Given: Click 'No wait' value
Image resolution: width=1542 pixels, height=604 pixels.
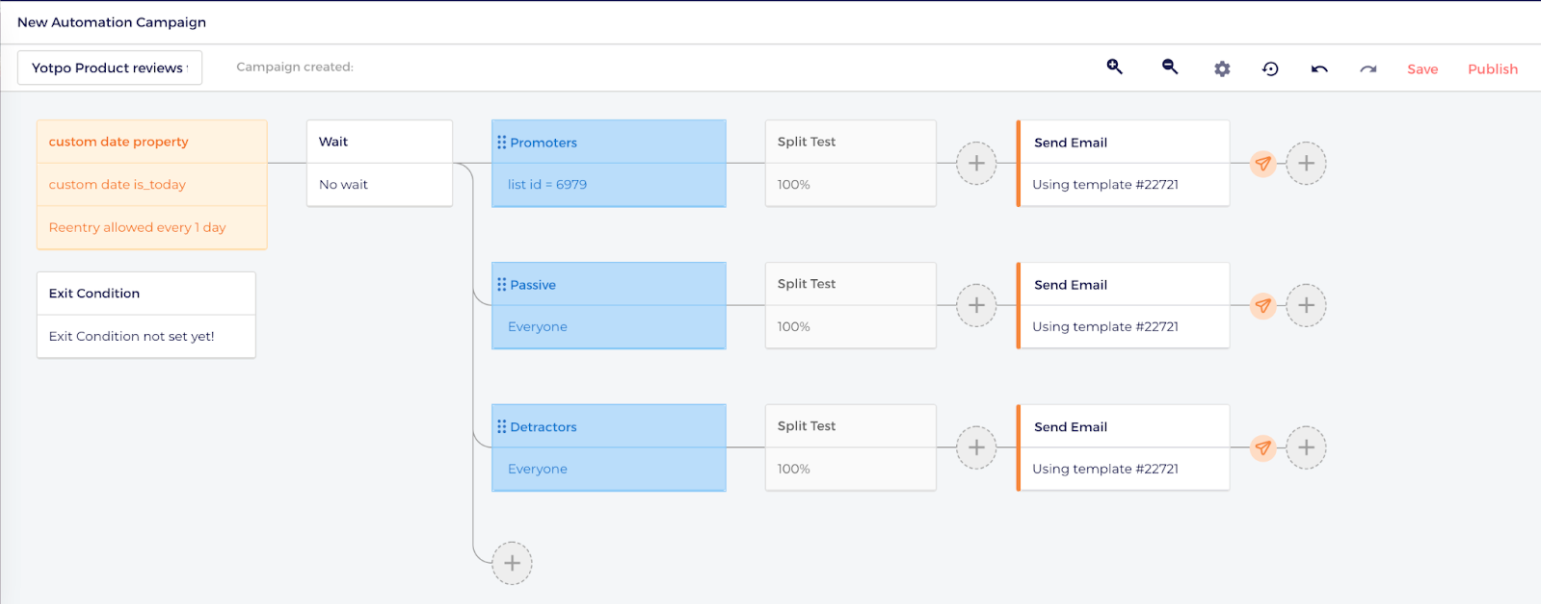Looking at the screenshot, I should point(343,184).
